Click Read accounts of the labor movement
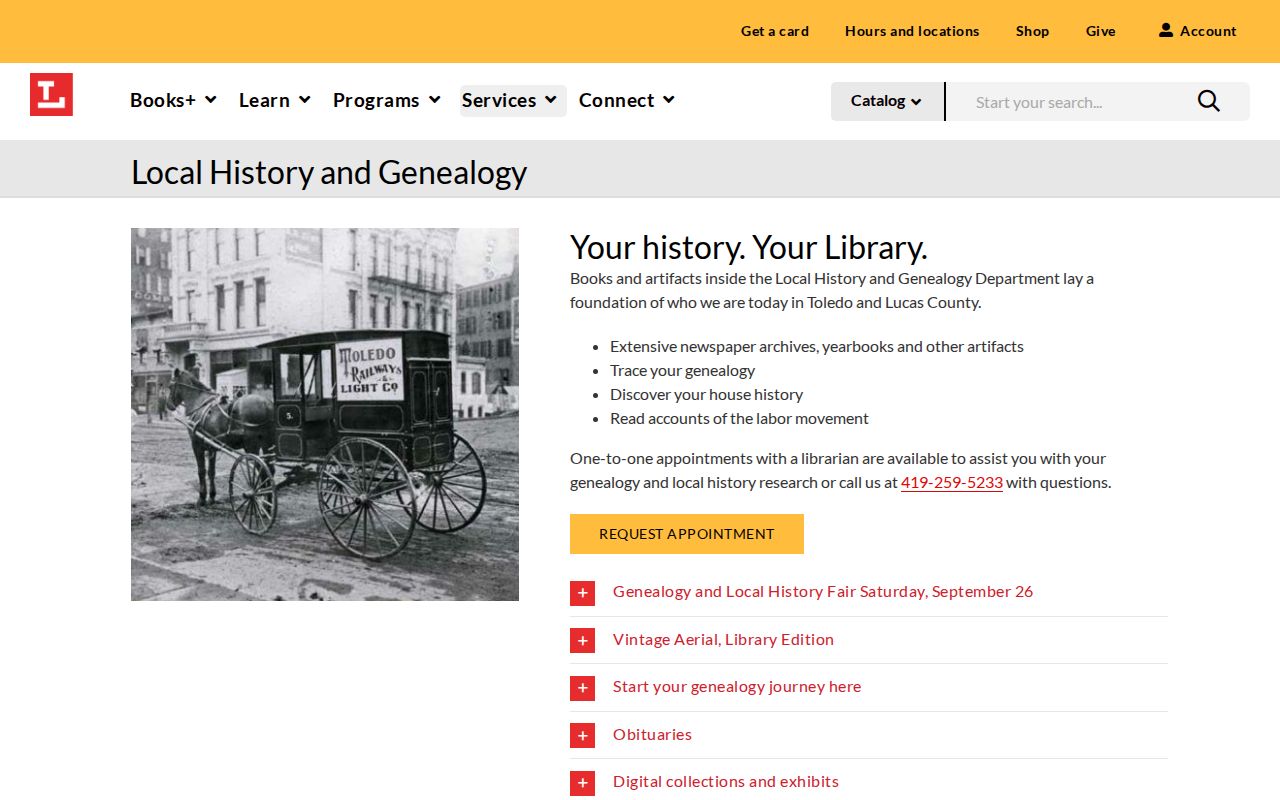The height and width of the screenshot is (800, 1280). pyautogui.click(x=740, y=418)
